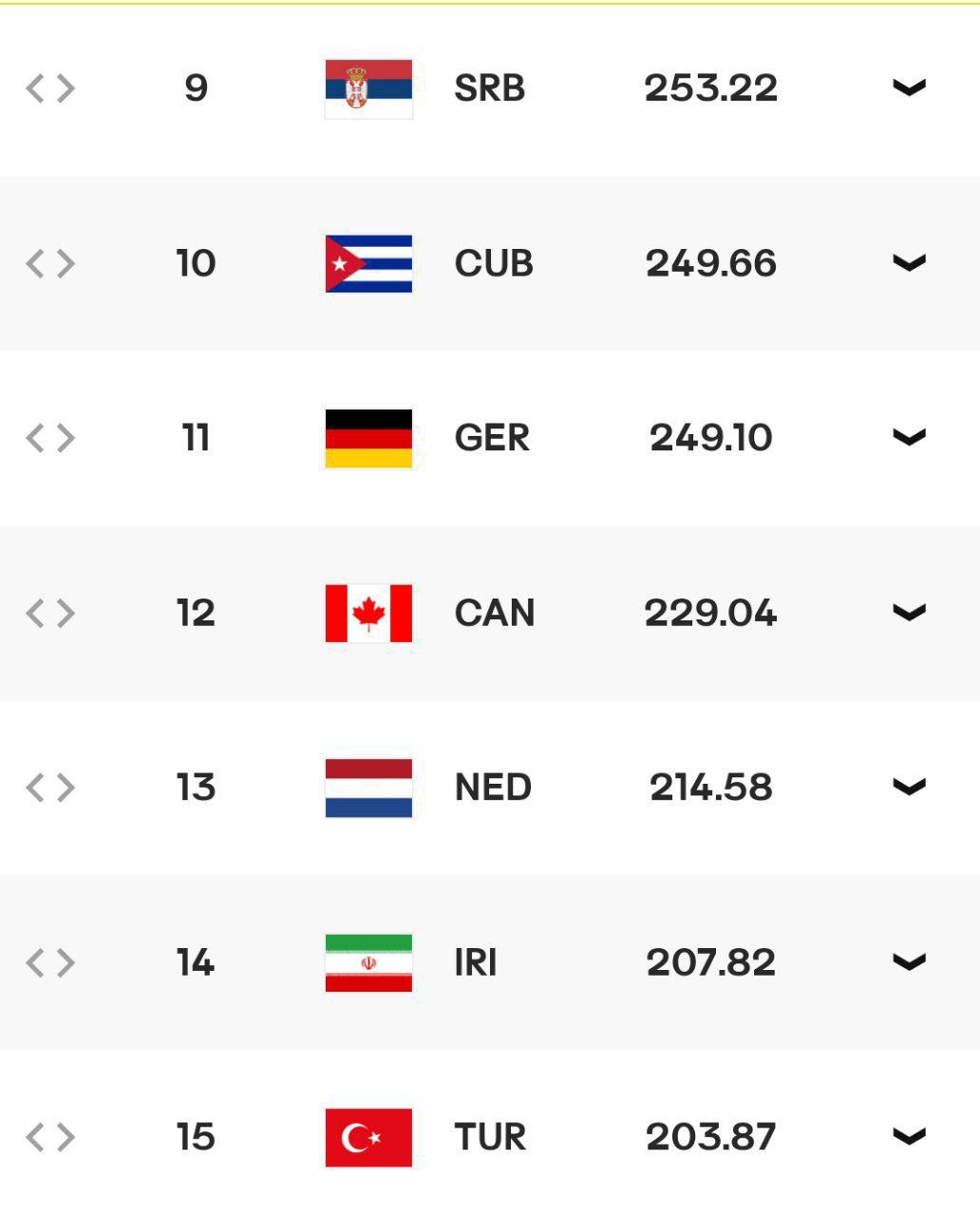Viewport: 980px width, 1216px height.
Task: Click the Serbia flag icon
Action: click(368, 88)
